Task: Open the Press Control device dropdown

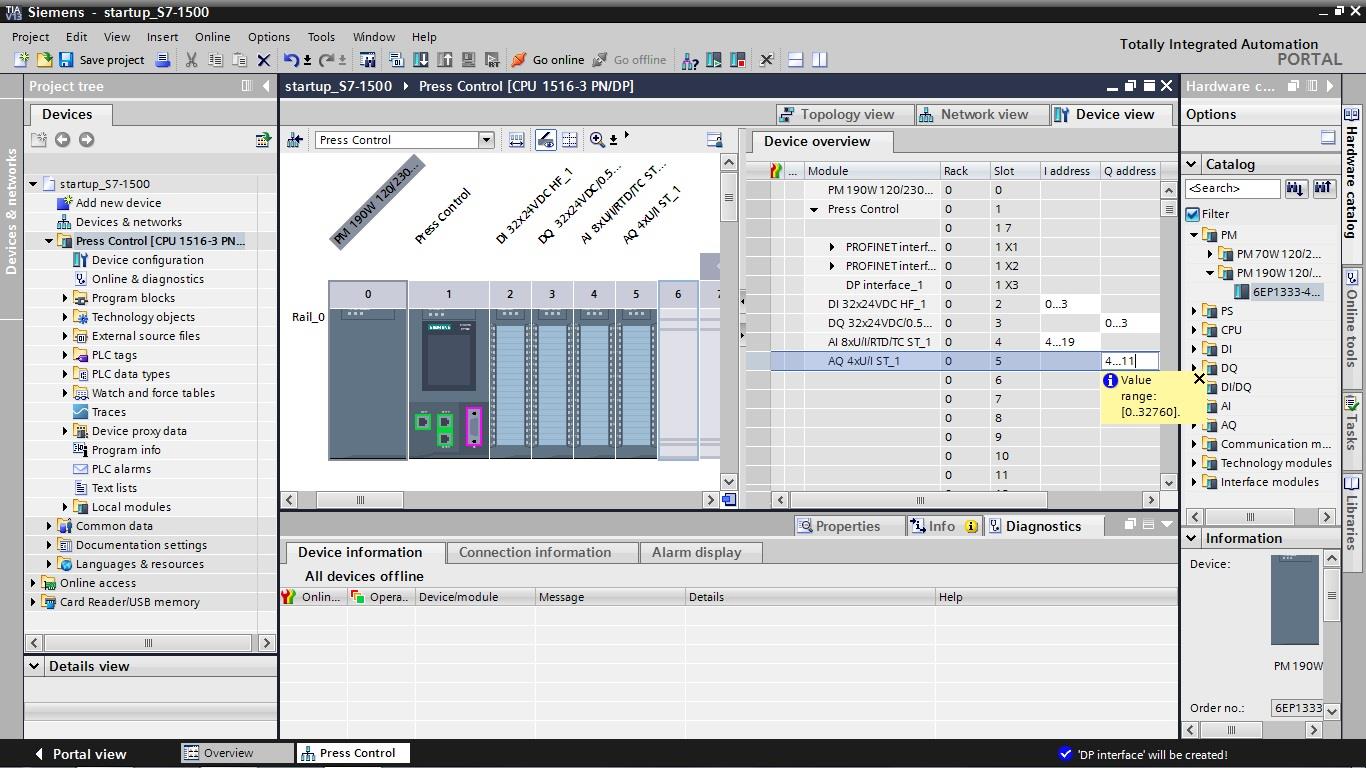Action: click(x=486, y=140)
